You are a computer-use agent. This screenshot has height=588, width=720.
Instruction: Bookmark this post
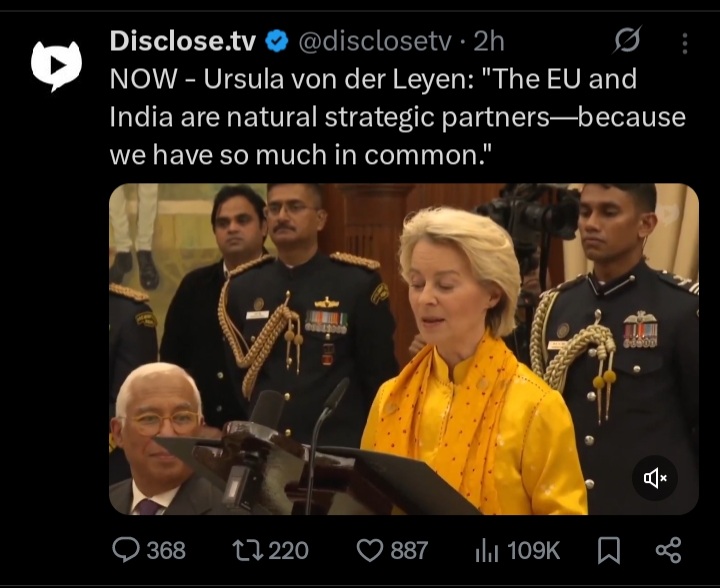[x=609, y=550]
